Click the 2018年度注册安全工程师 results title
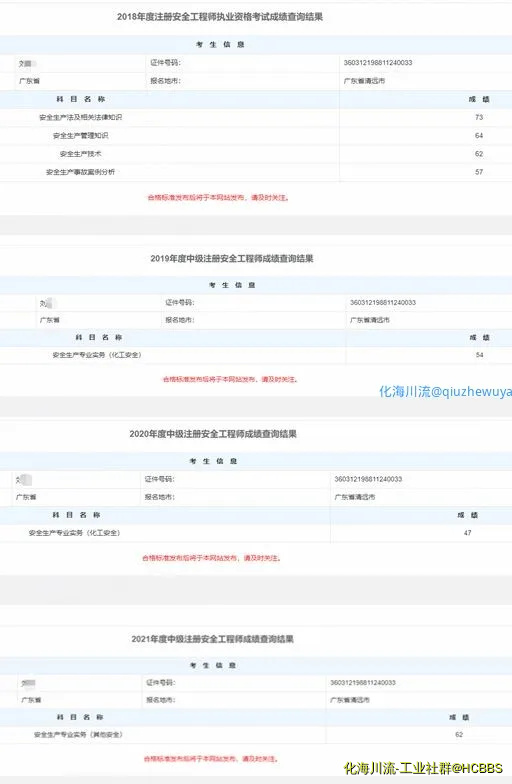 pos(220,16)
